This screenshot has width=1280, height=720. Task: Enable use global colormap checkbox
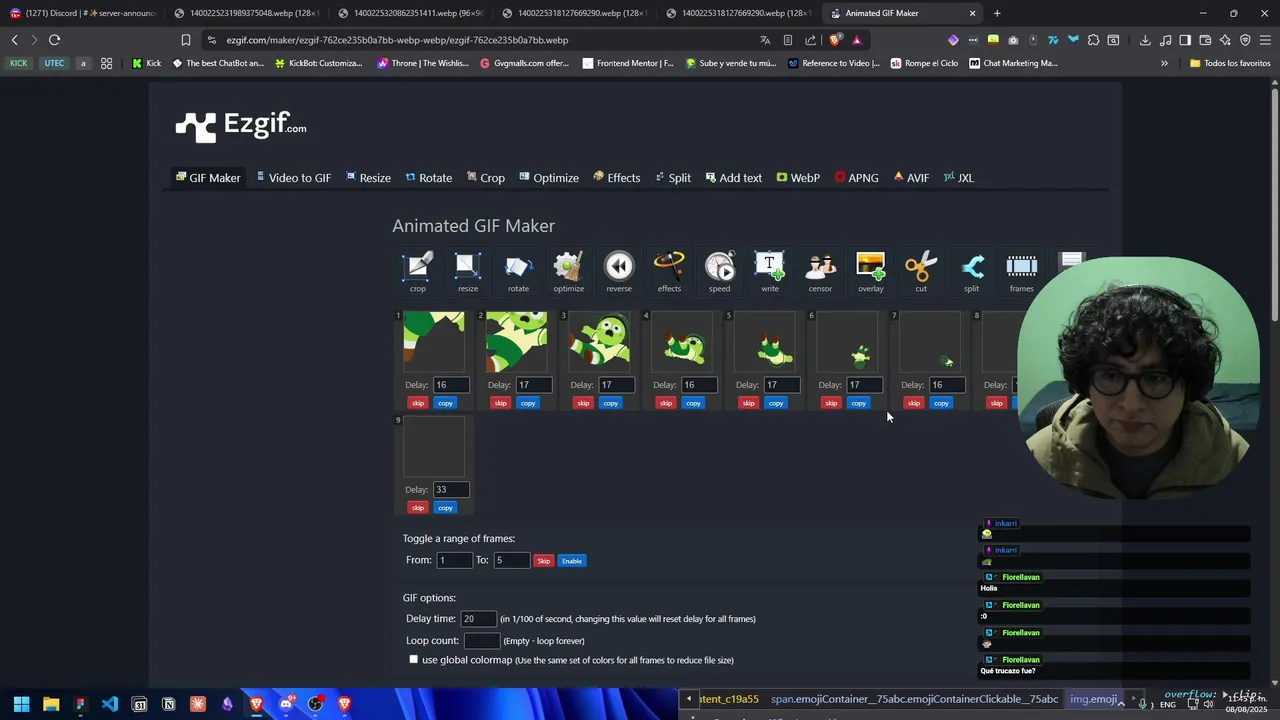[x=413, y=659]
